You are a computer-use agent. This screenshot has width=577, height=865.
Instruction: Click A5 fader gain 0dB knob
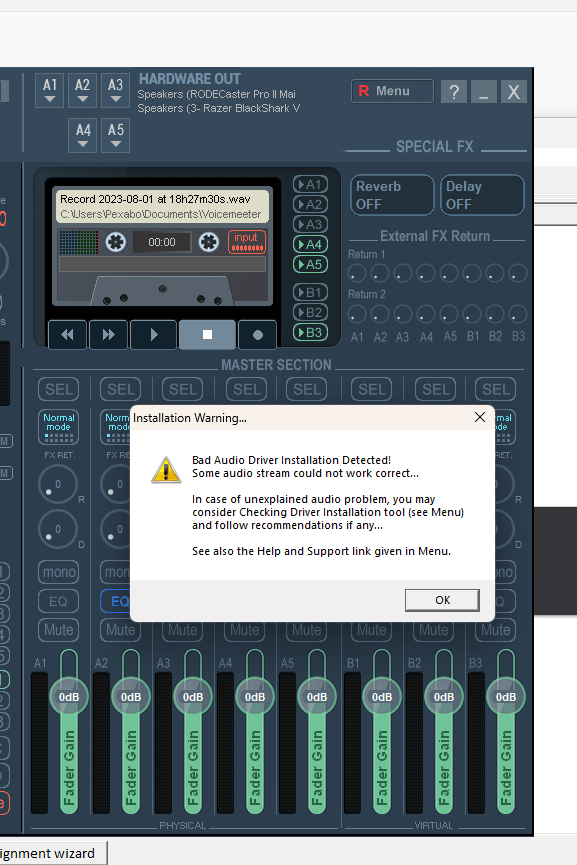(317, 697)
